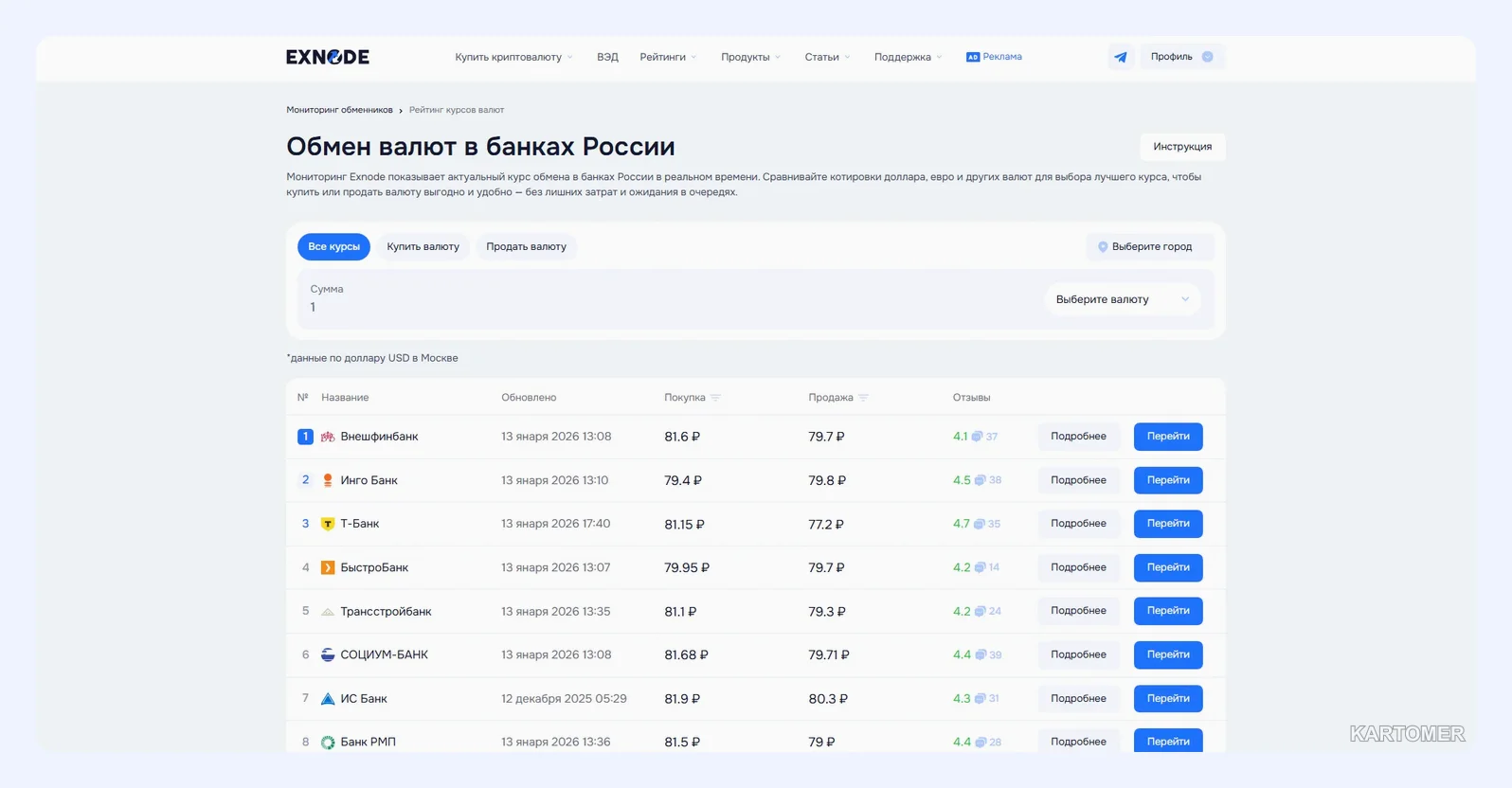
Task: Click Перейти for Внешфинбанк
Action: 1168,437
